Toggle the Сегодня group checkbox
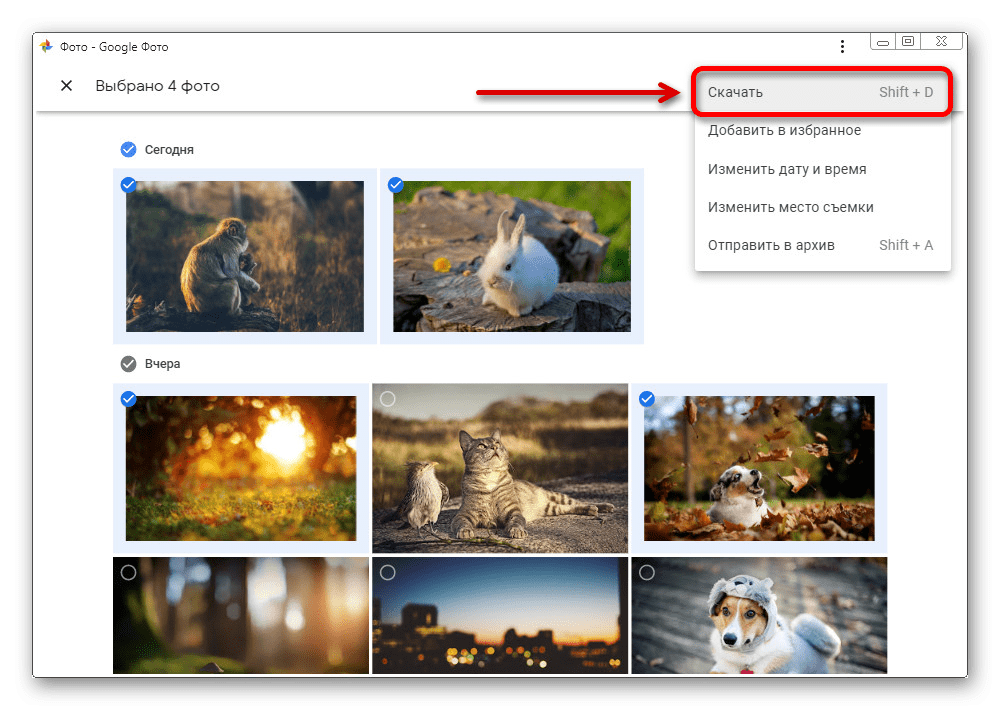 pyautogui.click(x=128, y=149)
